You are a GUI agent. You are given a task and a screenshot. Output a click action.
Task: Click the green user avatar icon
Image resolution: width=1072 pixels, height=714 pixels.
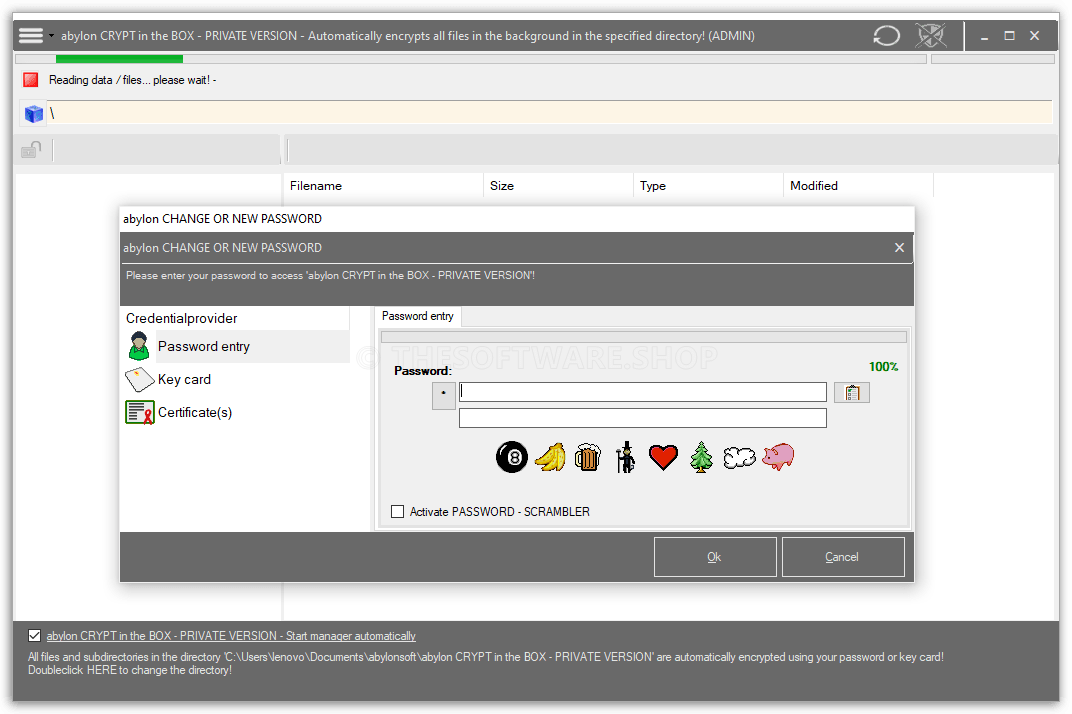pyautogui.click(x=139, y=346)
